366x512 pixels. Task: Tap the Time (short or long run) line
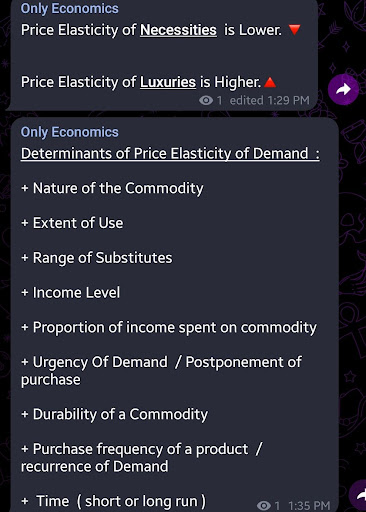tap(114, 501)
